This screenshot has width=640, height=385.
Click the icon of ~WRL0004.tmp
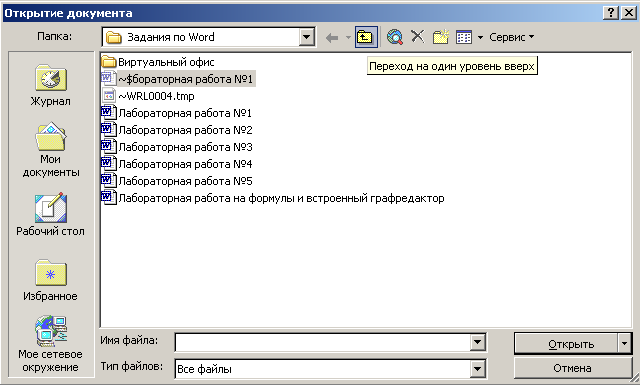[109, 96]
